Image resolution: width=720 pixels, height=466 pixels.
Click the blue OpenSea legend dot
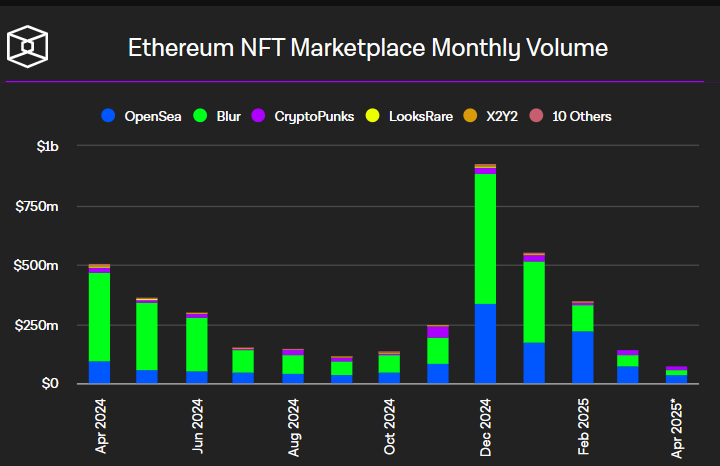tap(108, 116)
